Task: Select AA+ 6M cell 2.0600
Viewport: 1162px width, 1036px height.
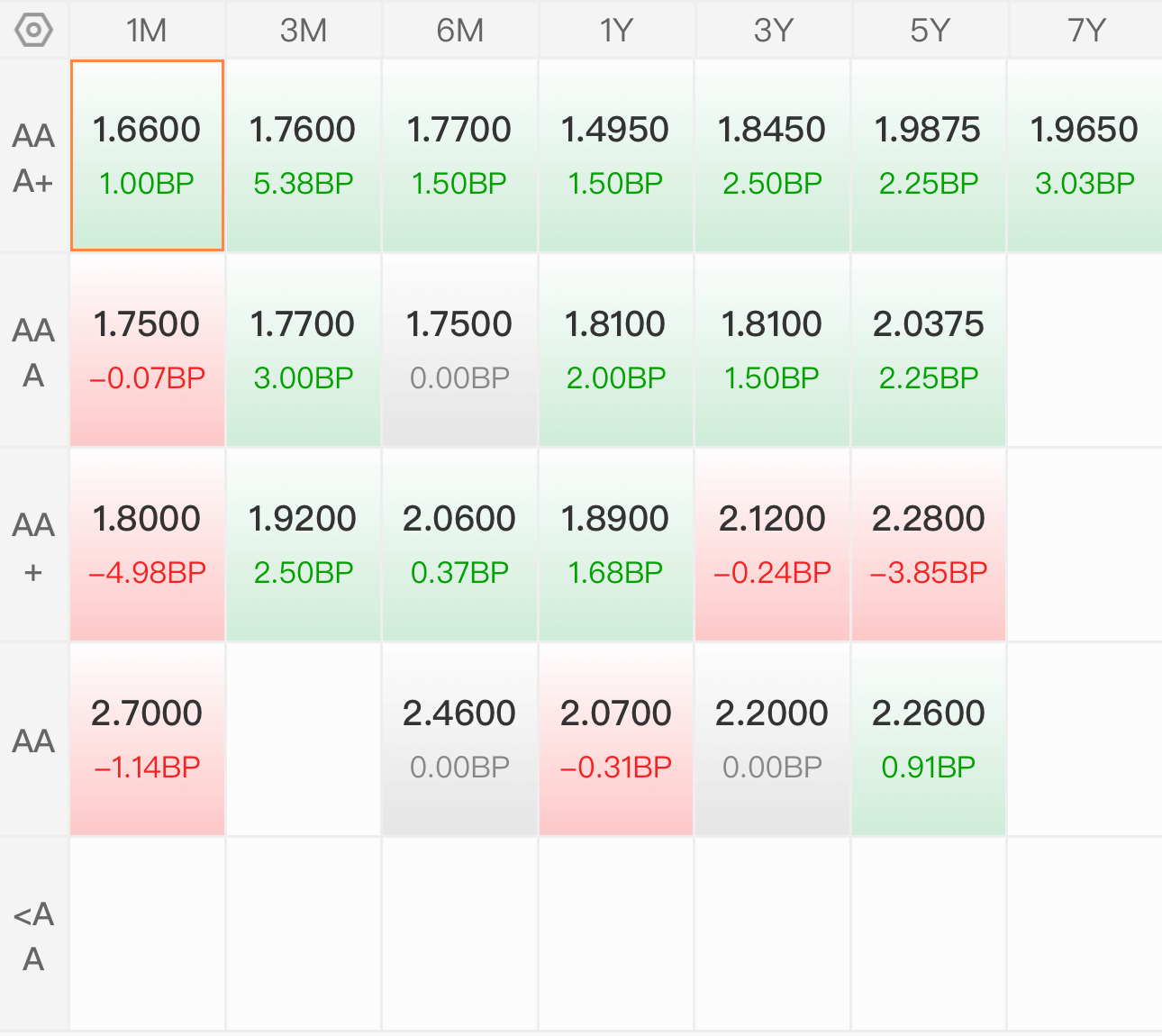Action: click(459, 544)
